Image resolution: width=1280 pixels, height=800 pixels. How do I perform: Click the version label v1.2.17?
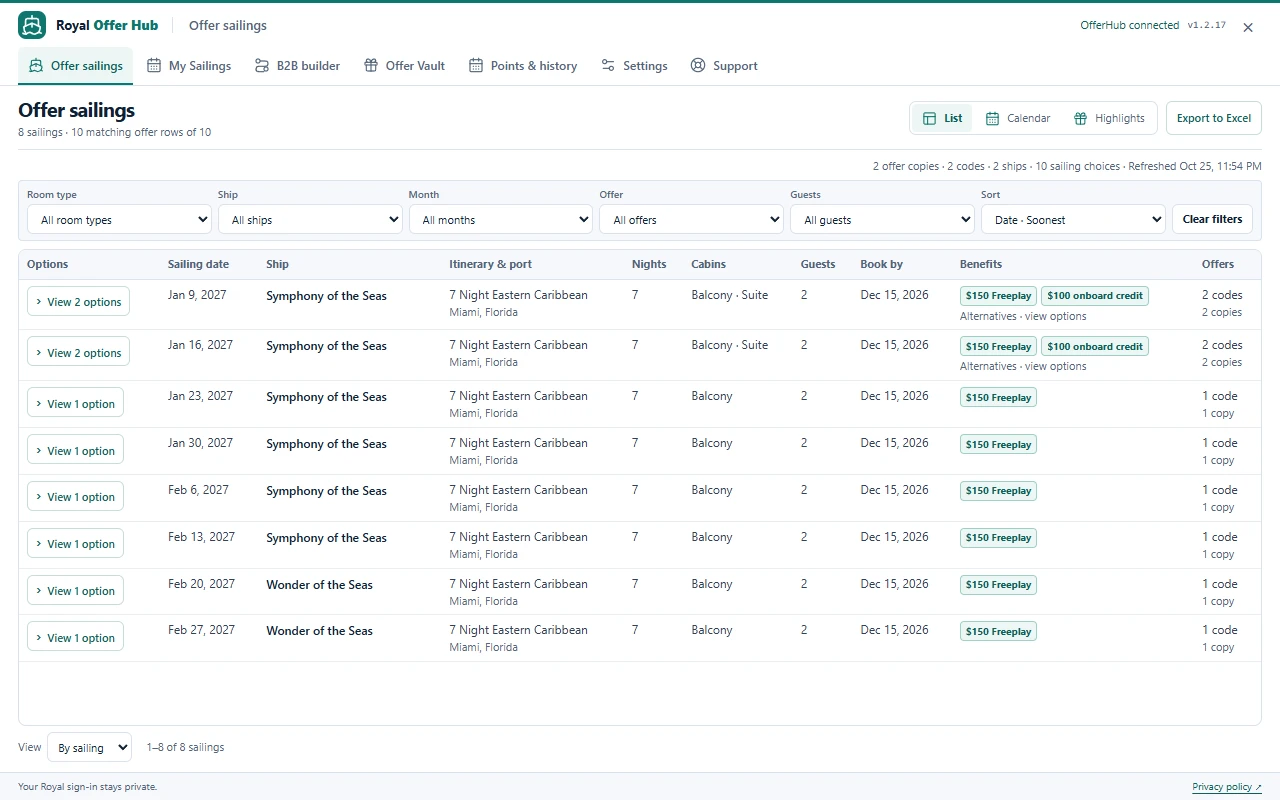pos(1206,25)
